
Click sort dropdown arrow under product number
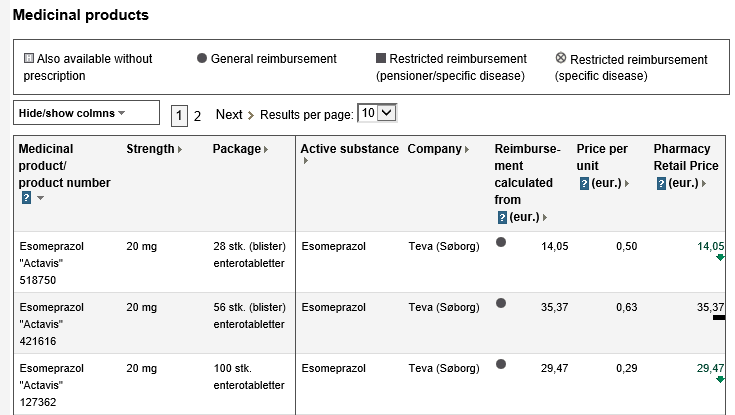[40, 198]
